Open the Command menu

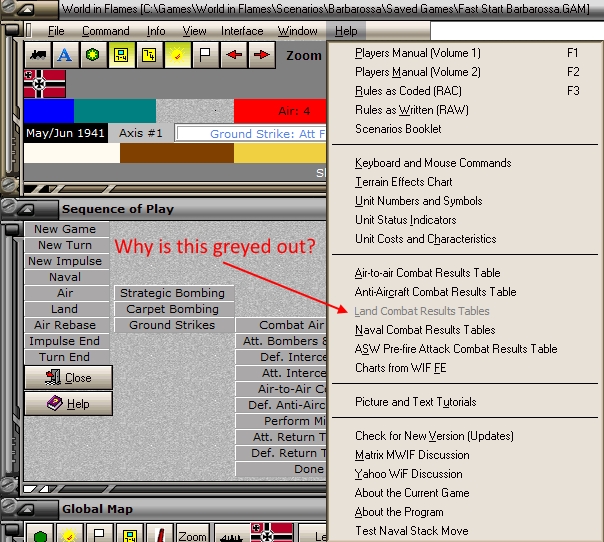pyautogui.click(x=106, y=31)
